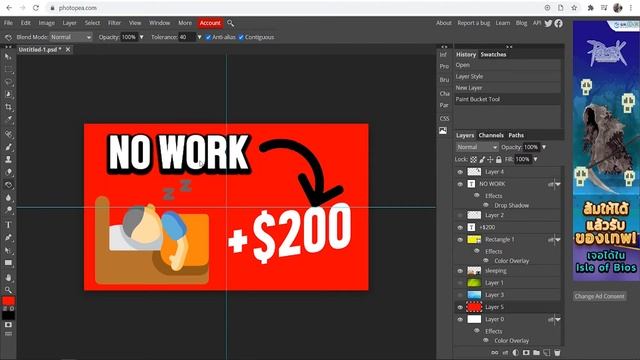Toggle the Contiguous checkbox
640x360 pixels.
241,37
